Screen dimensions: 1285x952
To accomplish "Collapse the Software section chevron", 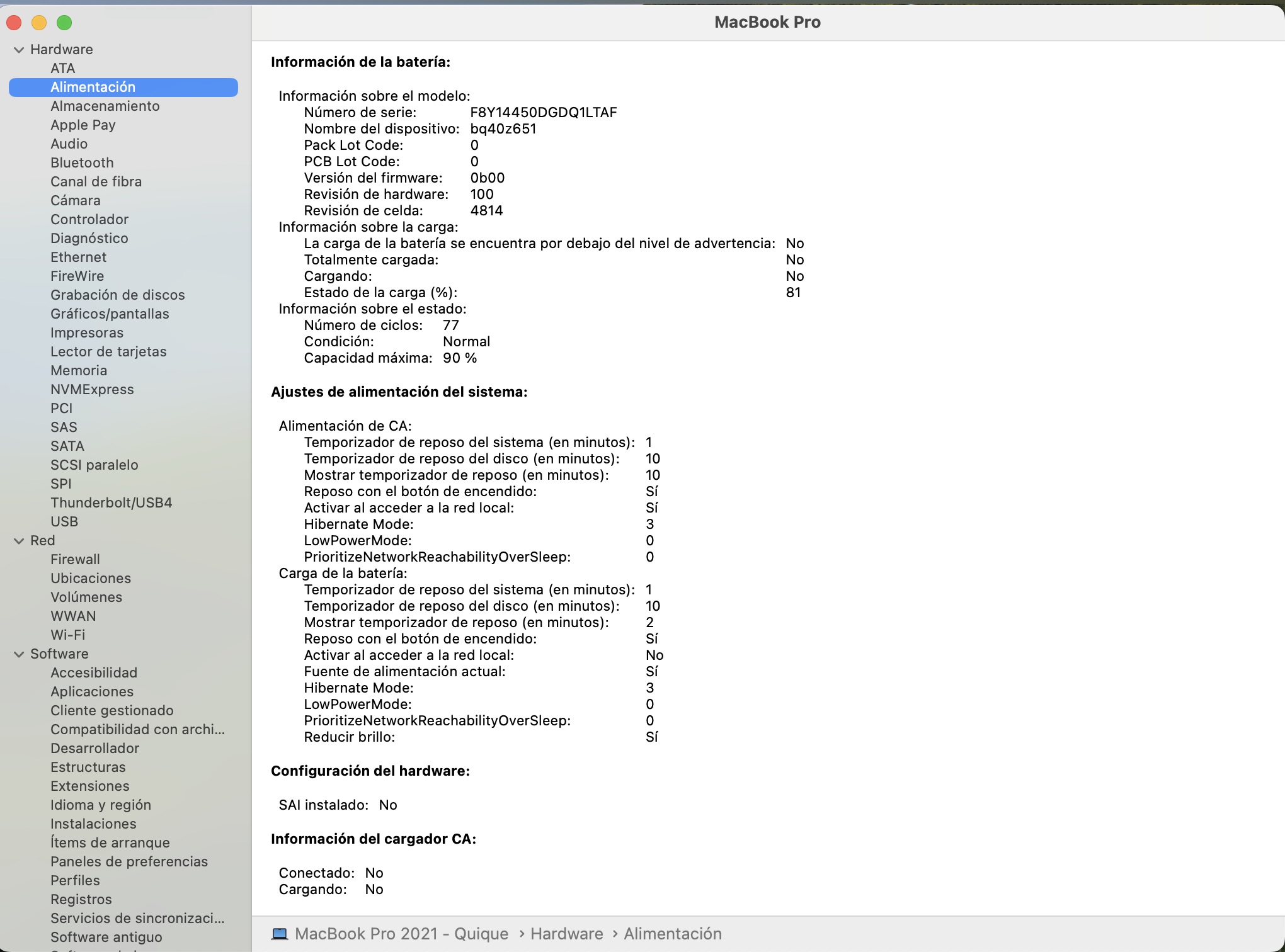I will click(x=19, y=654).
